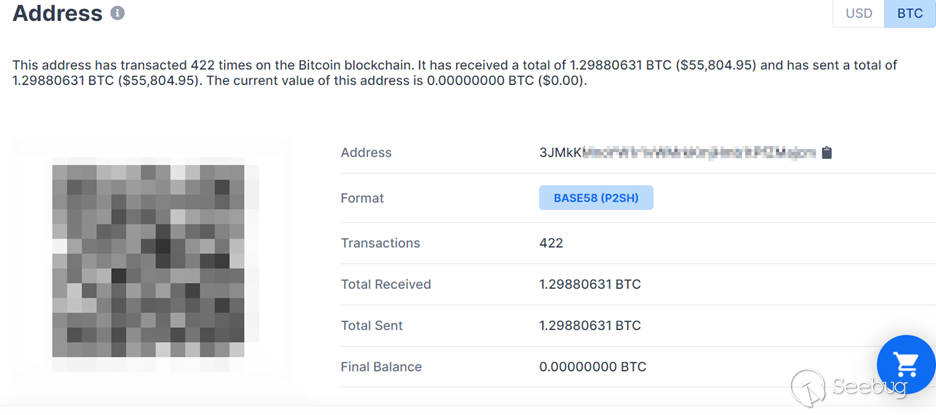Switch currency display to BTC
936x415 pixels.
(x=910, y=14)
